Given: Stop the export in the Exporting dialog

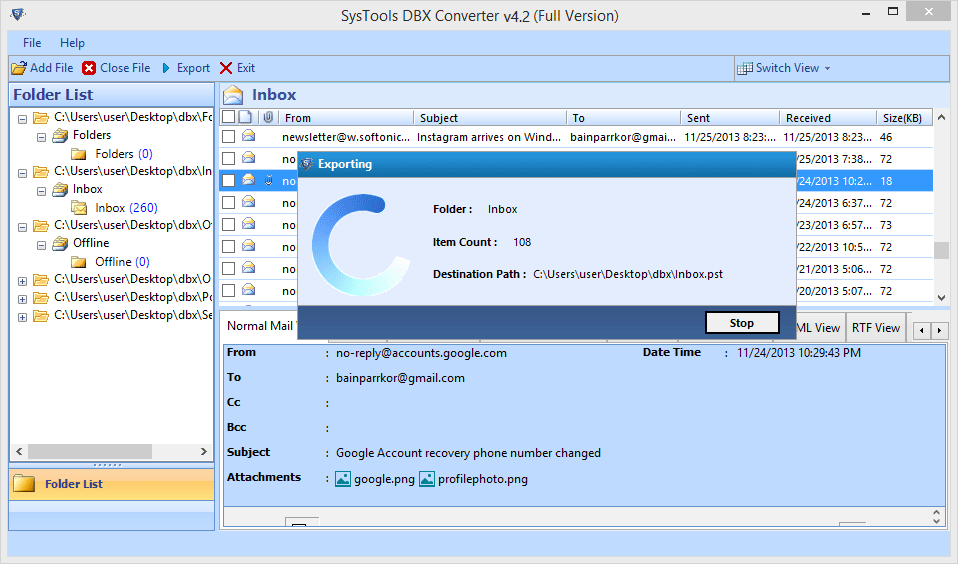Looking at the screenshot, I should [742, 323].
